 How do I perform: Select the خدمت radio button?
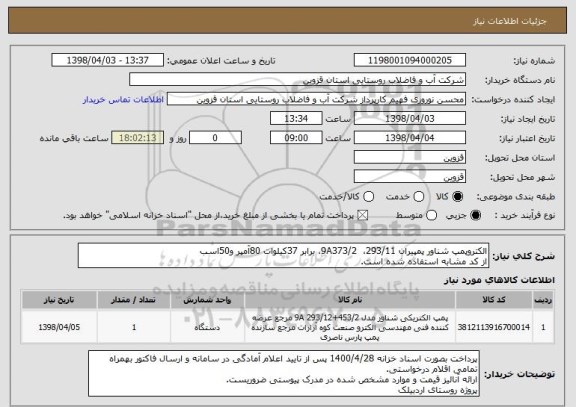coord(418,197)
